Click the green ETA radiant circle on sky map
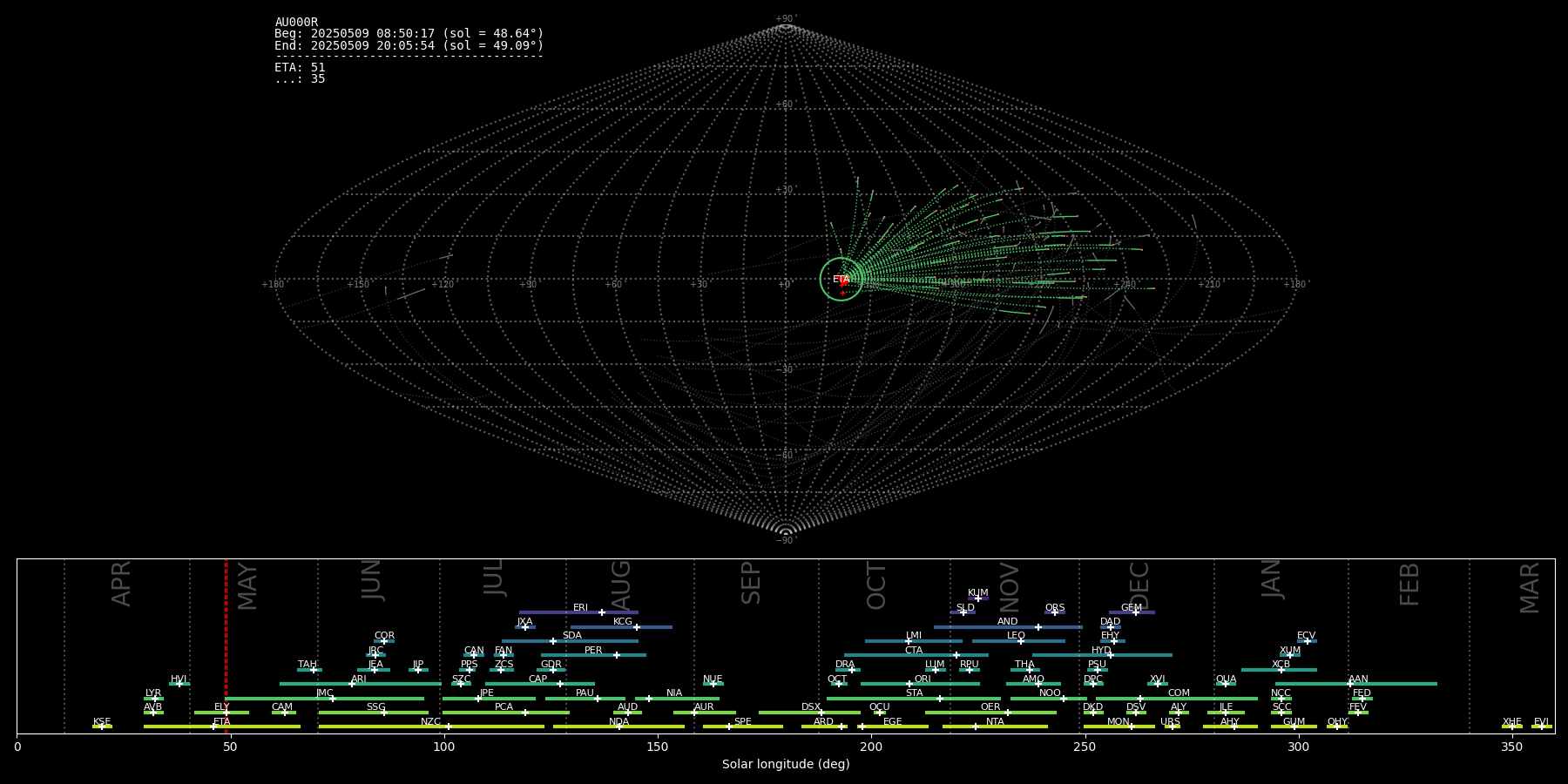Image resolution: width=1568 pixels, height=784 pixels. coord(841,280)
